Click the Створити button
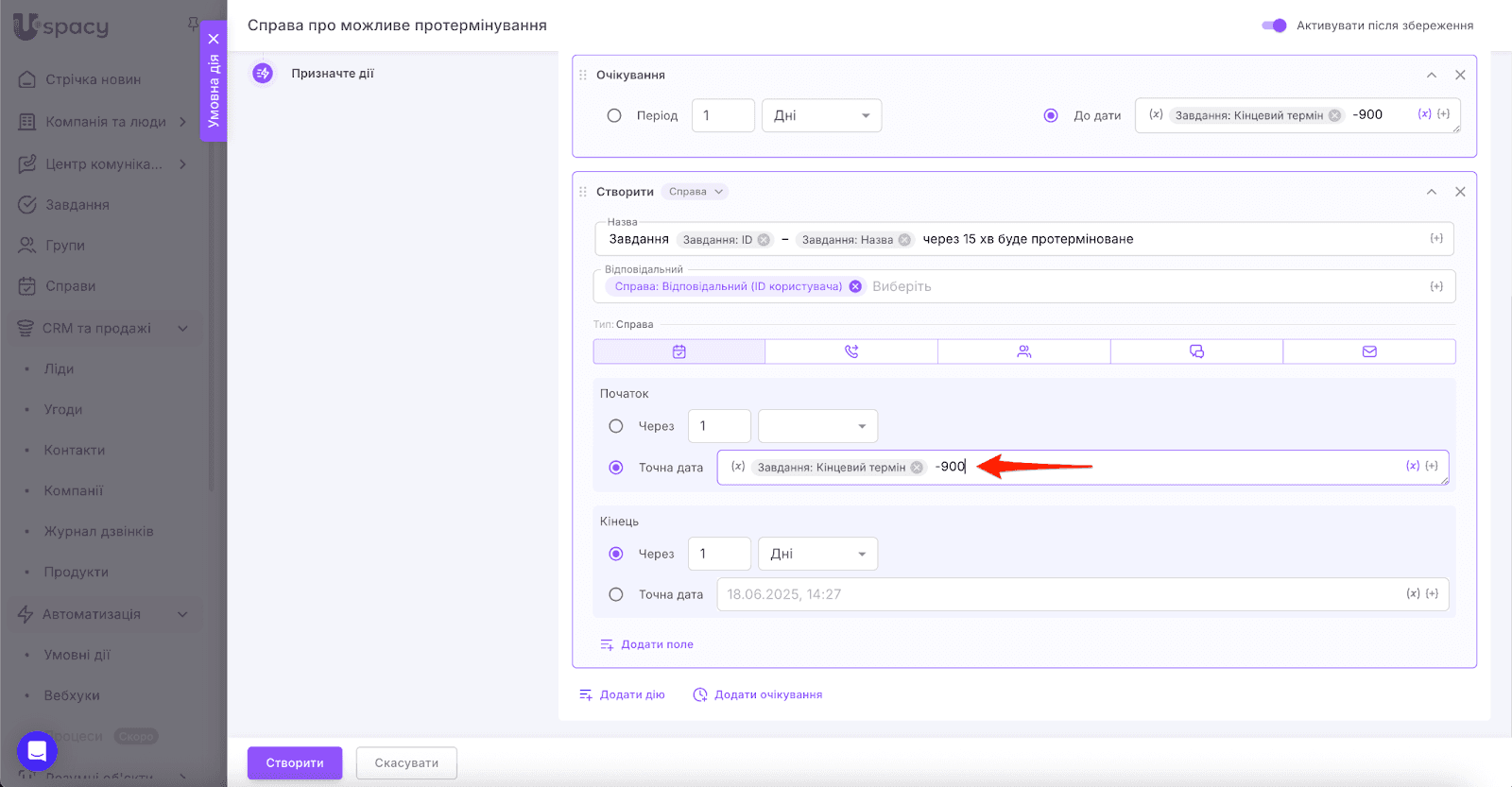This screenshot has width=1512, height=787. click(294, 762)
